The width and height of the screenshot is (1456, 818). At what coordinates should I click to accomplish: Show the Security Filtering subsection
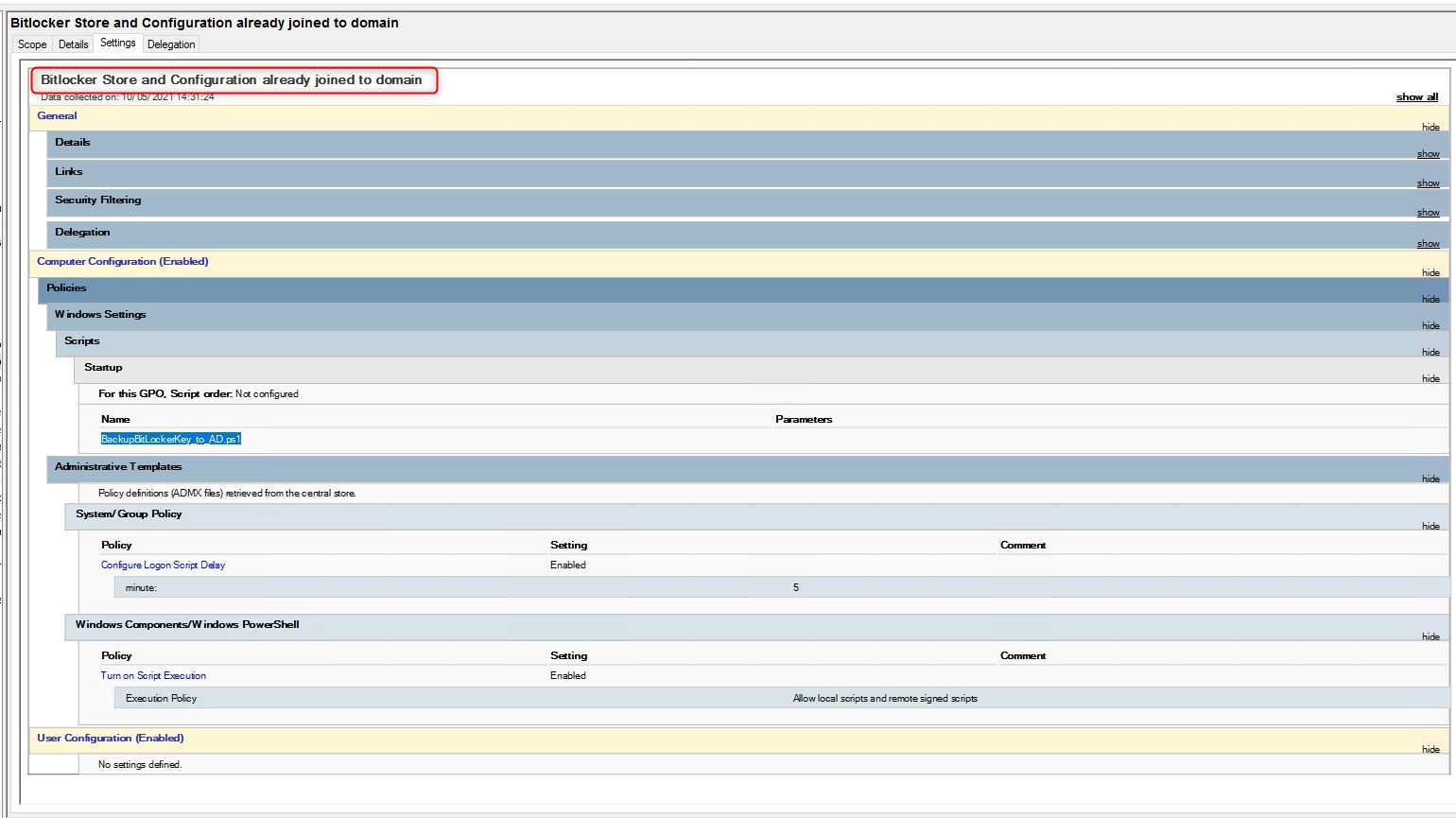click(1428, 213)
